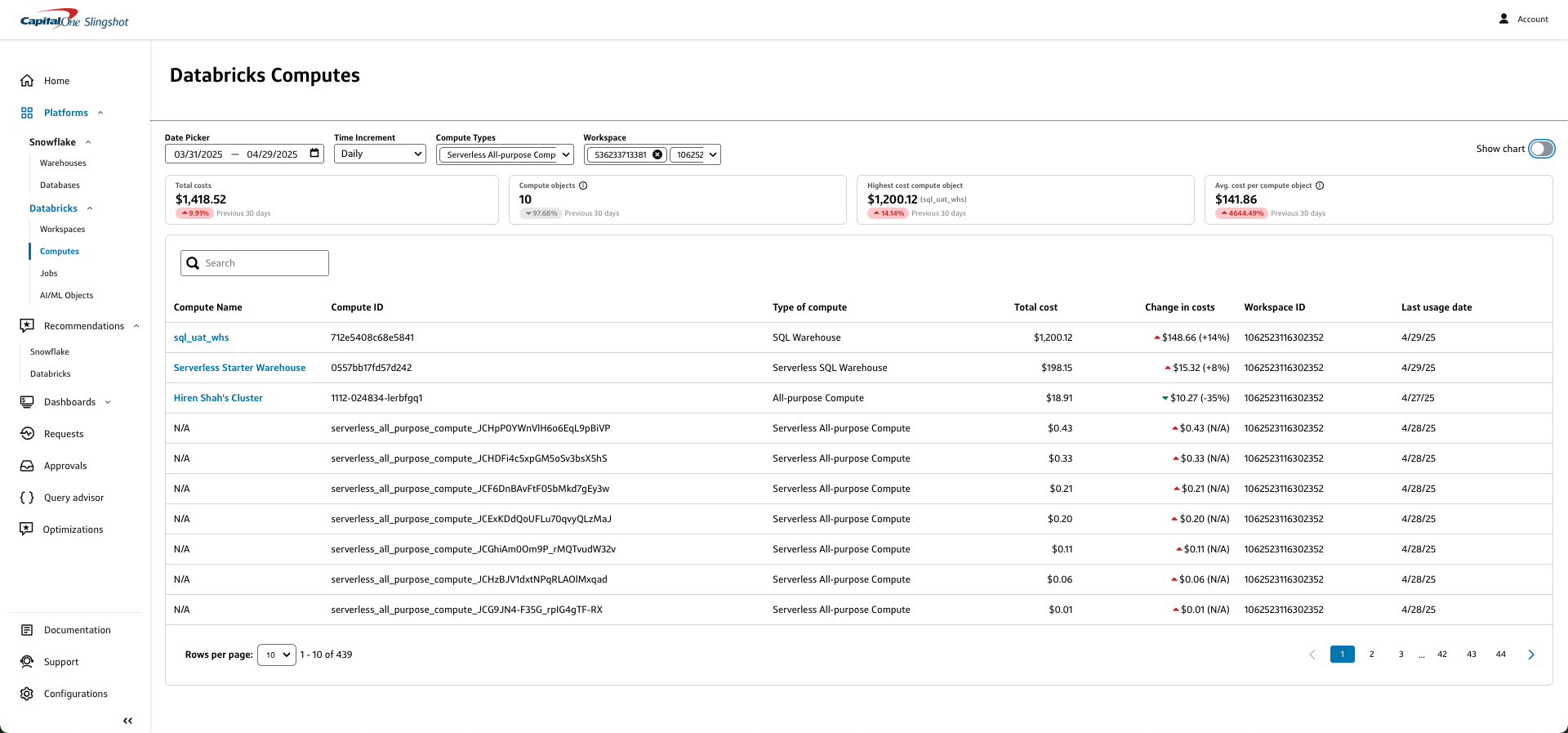Click the Date Picker range field
This screenshot has width=1568, height=733.
[x=244, y=154]
